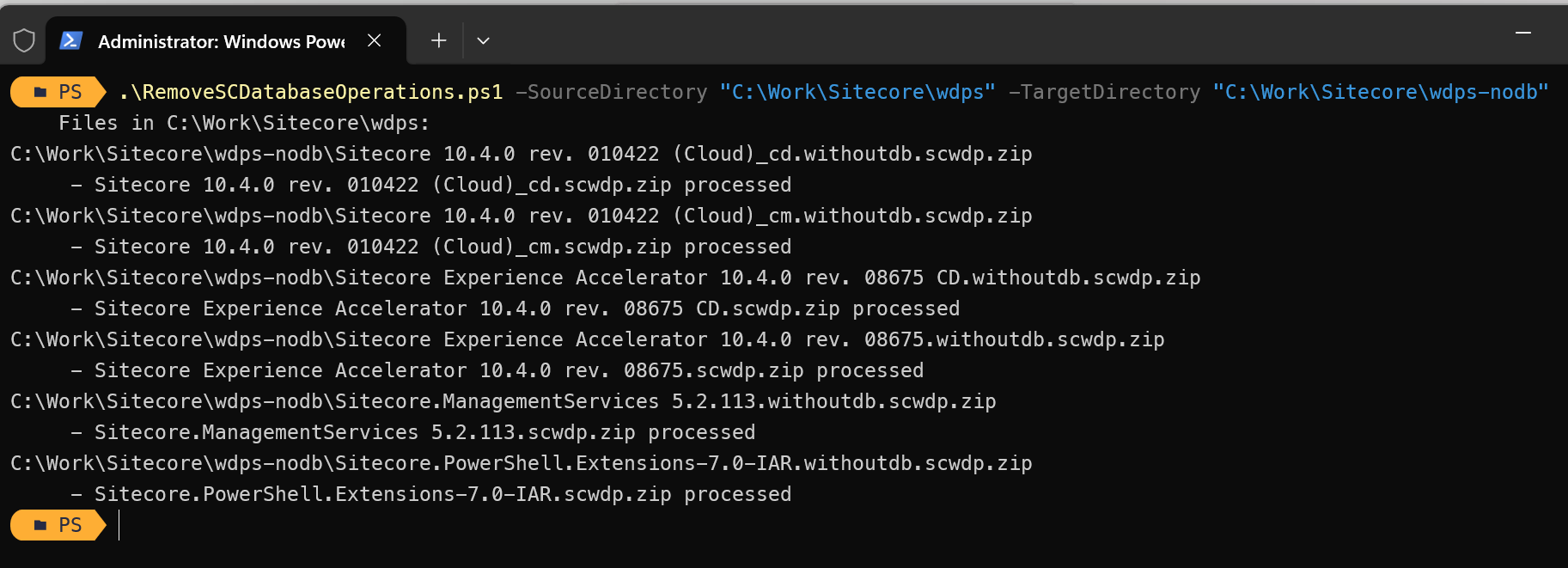Image resolution: width=1568 pixels, height=568 pixels.
Task: Click the Cloud)_cd.withoutdb.scwdp.zip output path line
Action: [522, 154]
